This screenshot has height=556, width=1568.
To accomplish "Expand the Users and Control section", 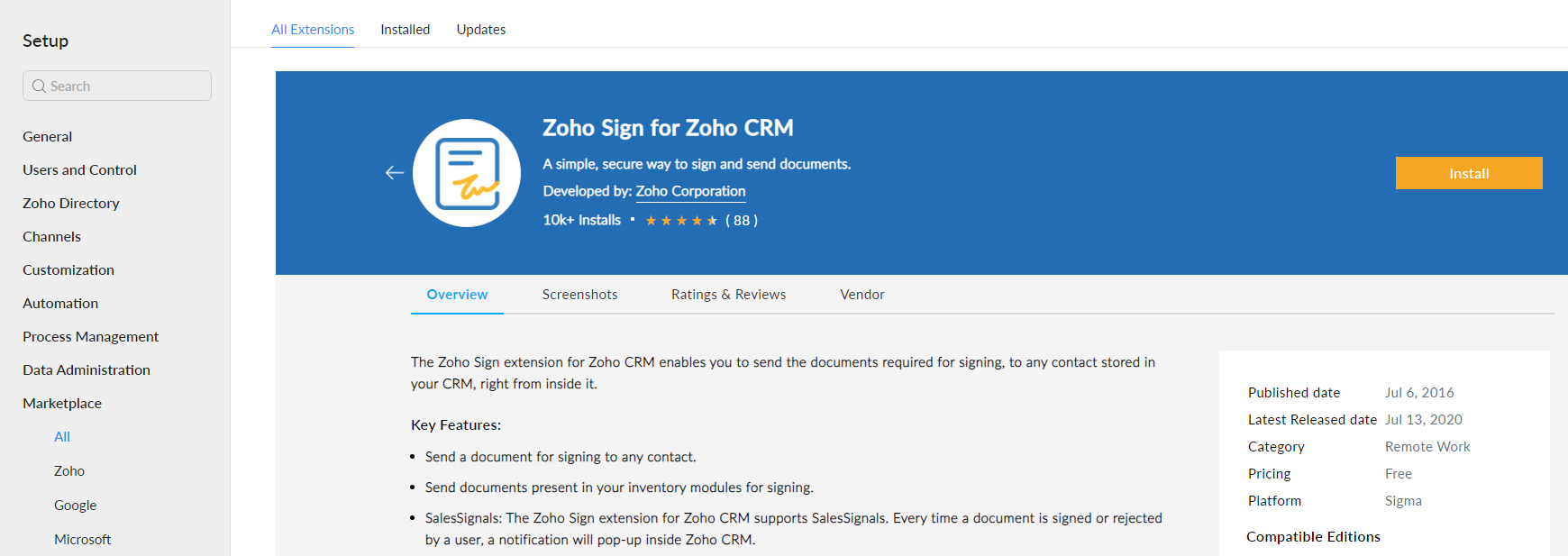I will pos(79,170).
